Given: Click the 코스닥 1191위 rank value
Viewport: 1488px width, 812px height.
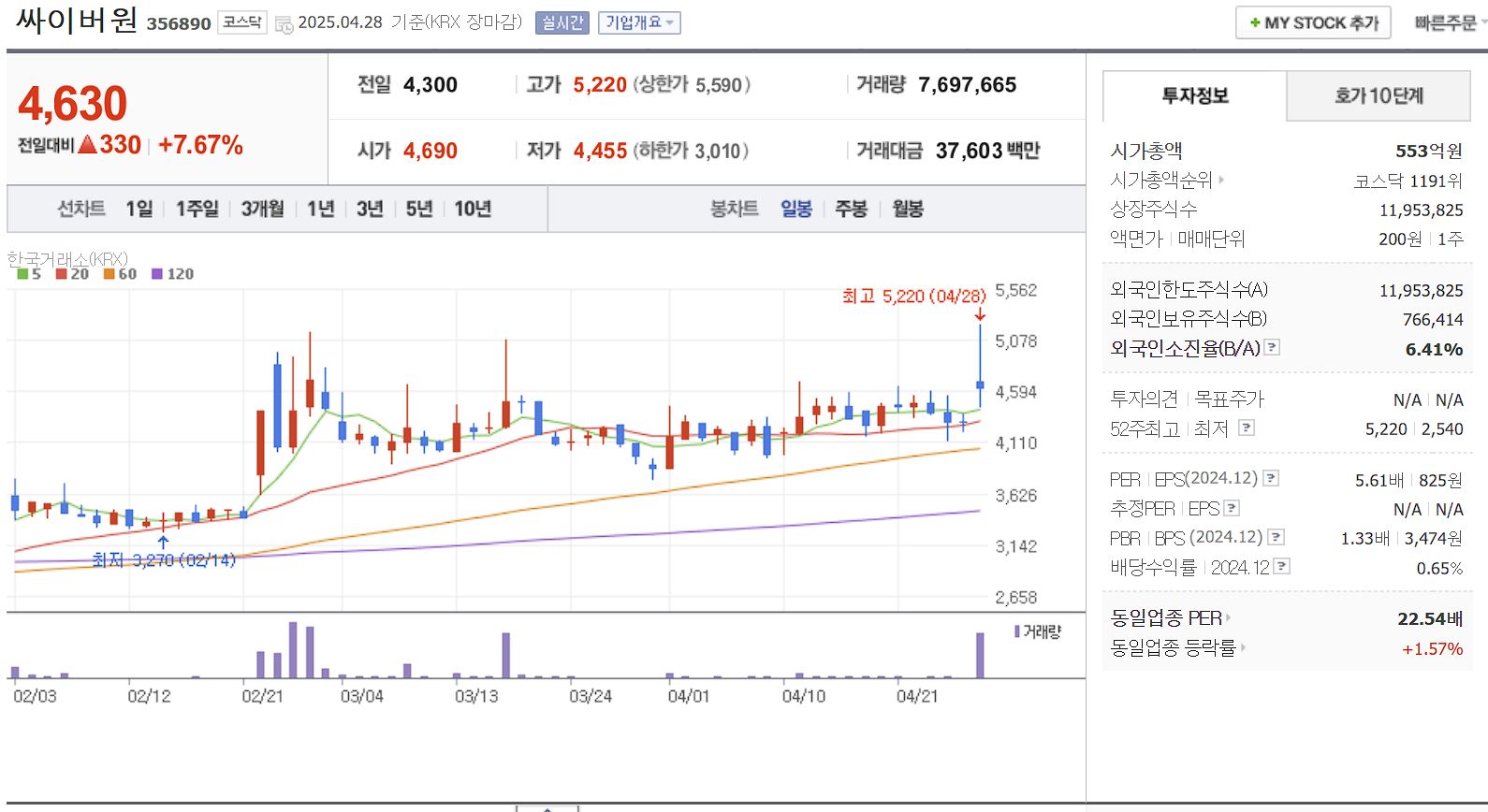Looking at the screenshot, I should 1408,181.
